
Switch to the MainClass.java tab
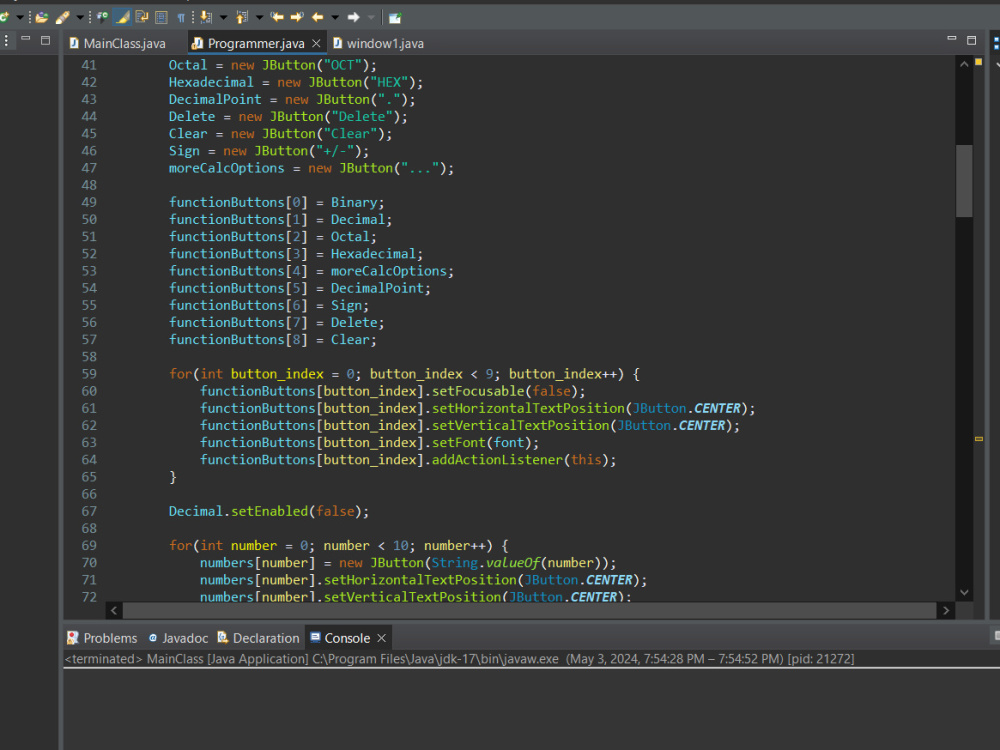(123, 43)
